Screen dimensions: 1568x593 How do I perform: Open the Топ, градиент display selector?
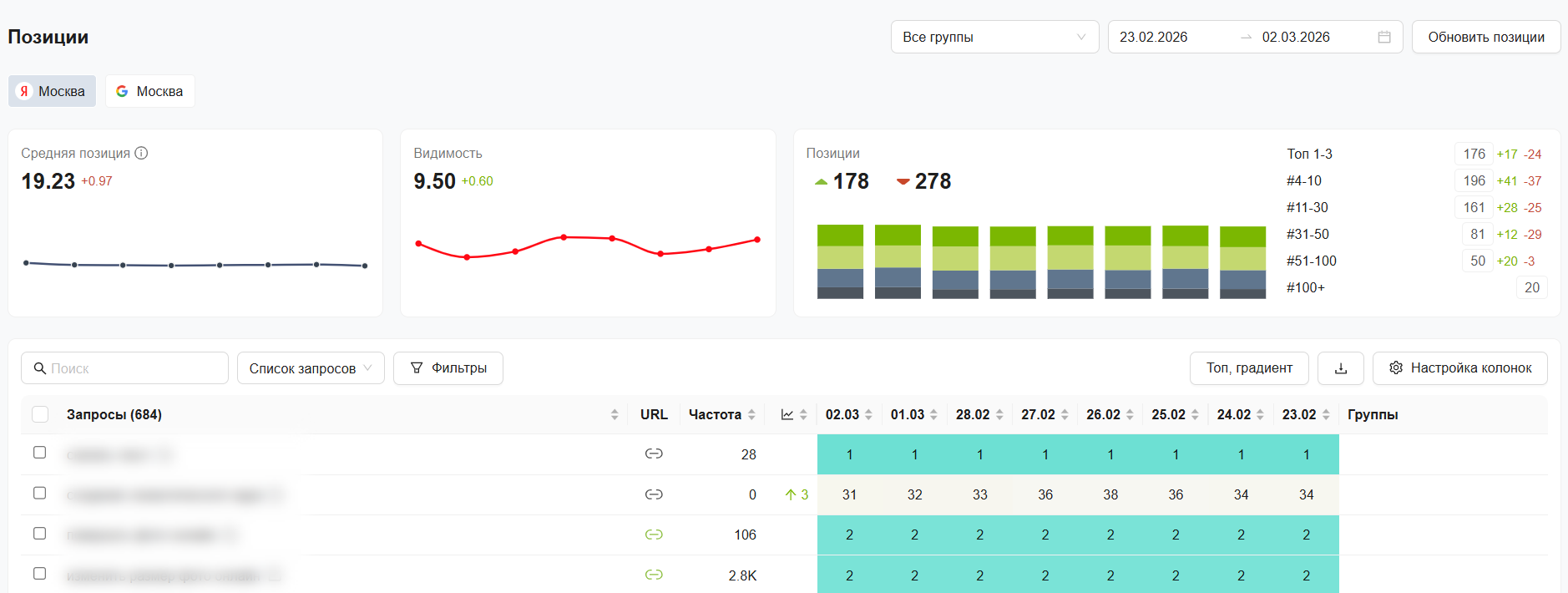click(1248, 368)
